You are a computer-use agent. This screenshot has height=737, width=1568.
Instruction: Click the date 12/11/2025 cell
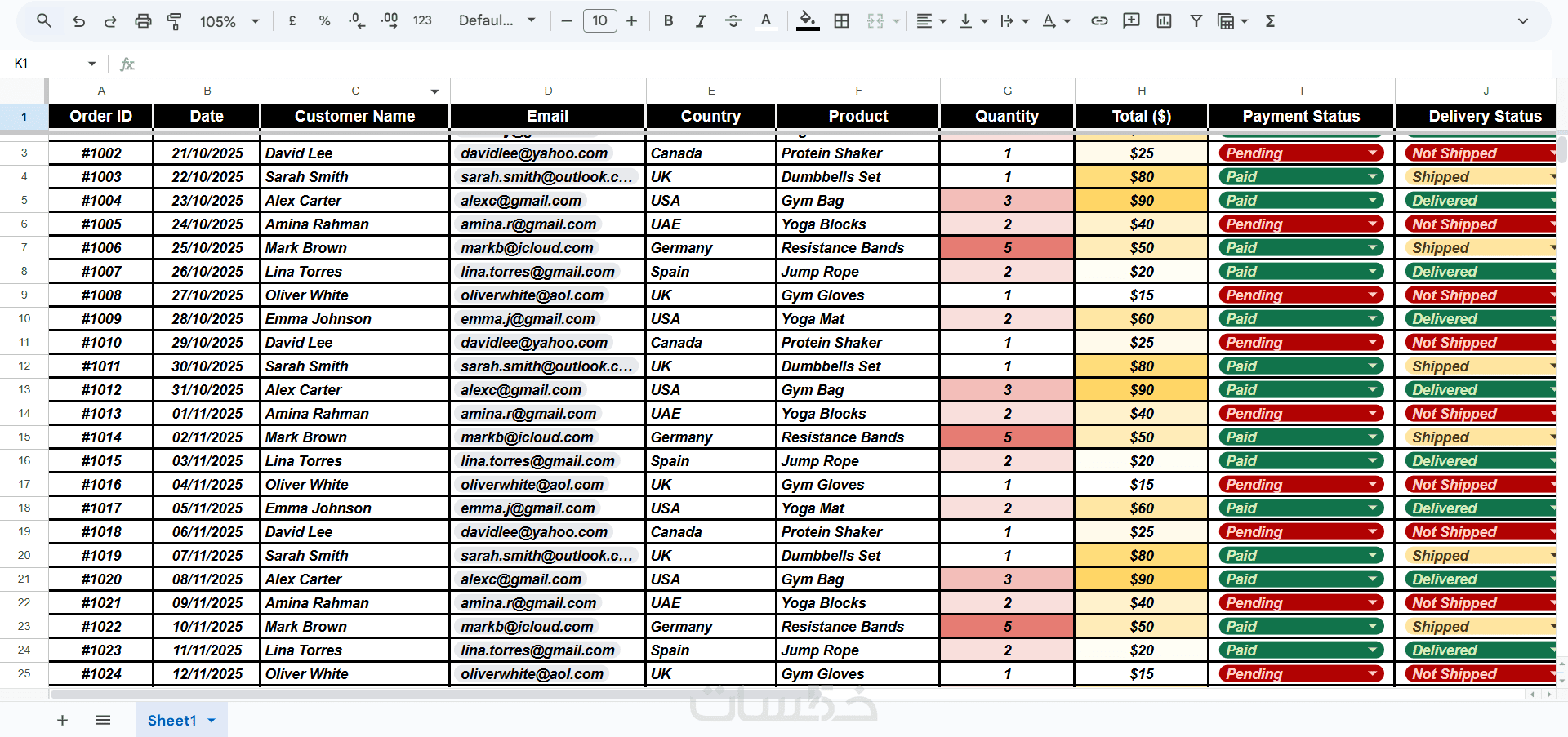tap(207, 674)
